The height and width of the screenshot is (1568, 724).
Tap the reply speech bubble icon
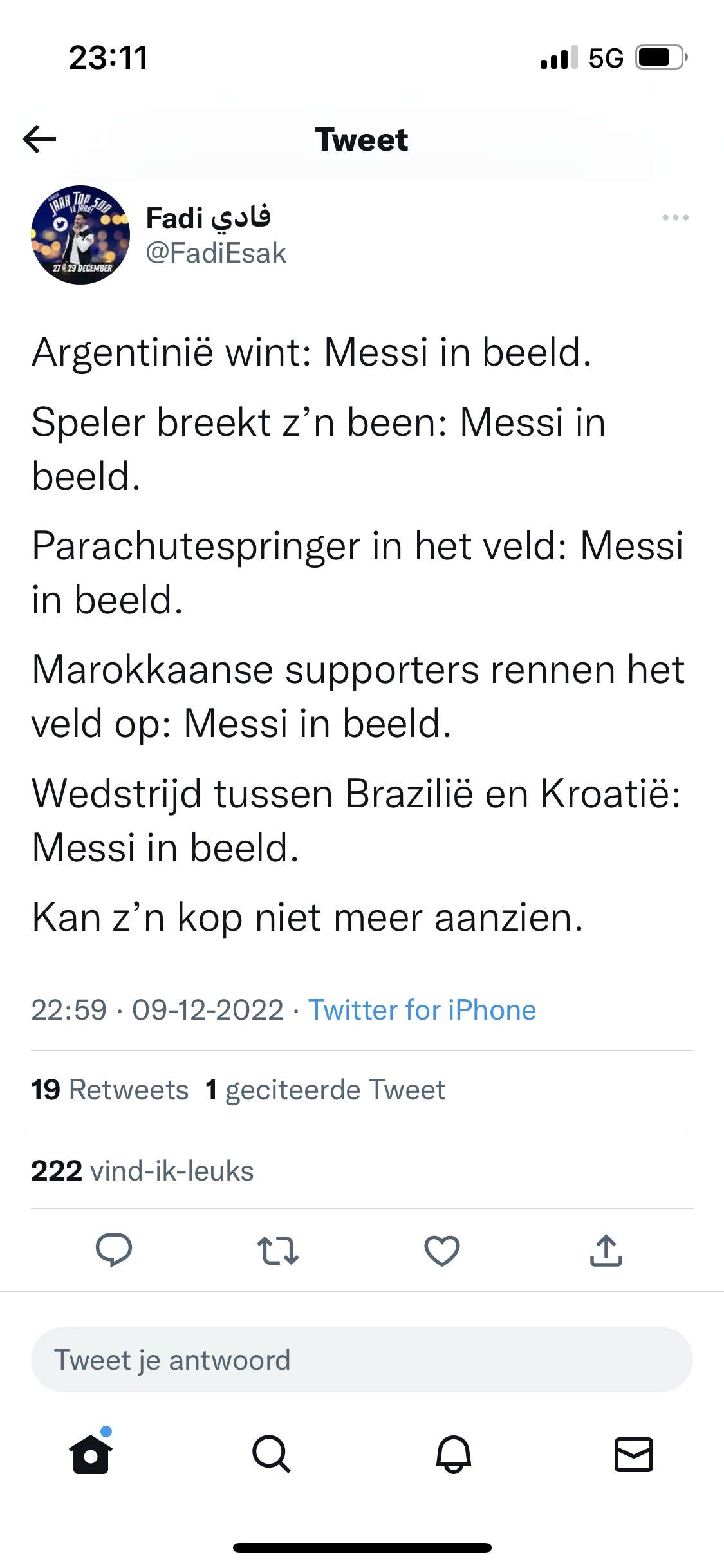coord(114,1250)
